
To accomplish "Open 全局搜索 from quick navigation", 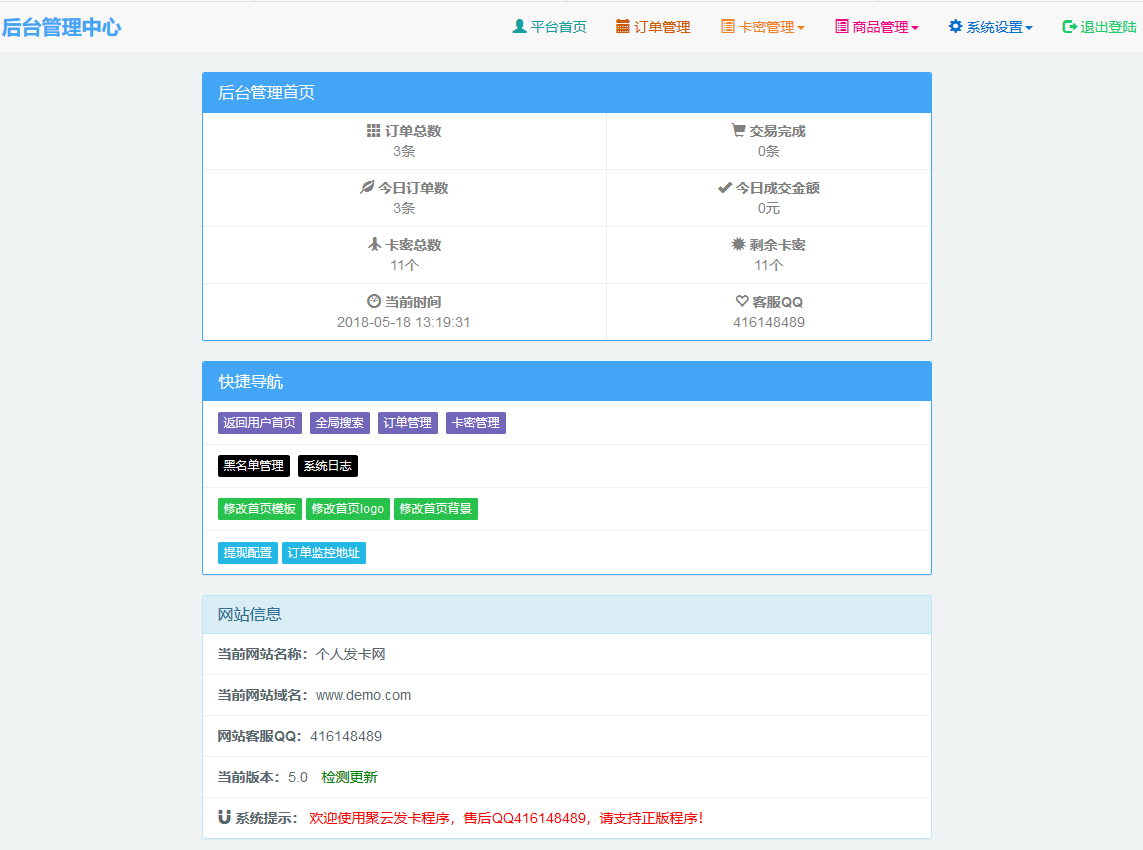I will (x=340, y=423).
